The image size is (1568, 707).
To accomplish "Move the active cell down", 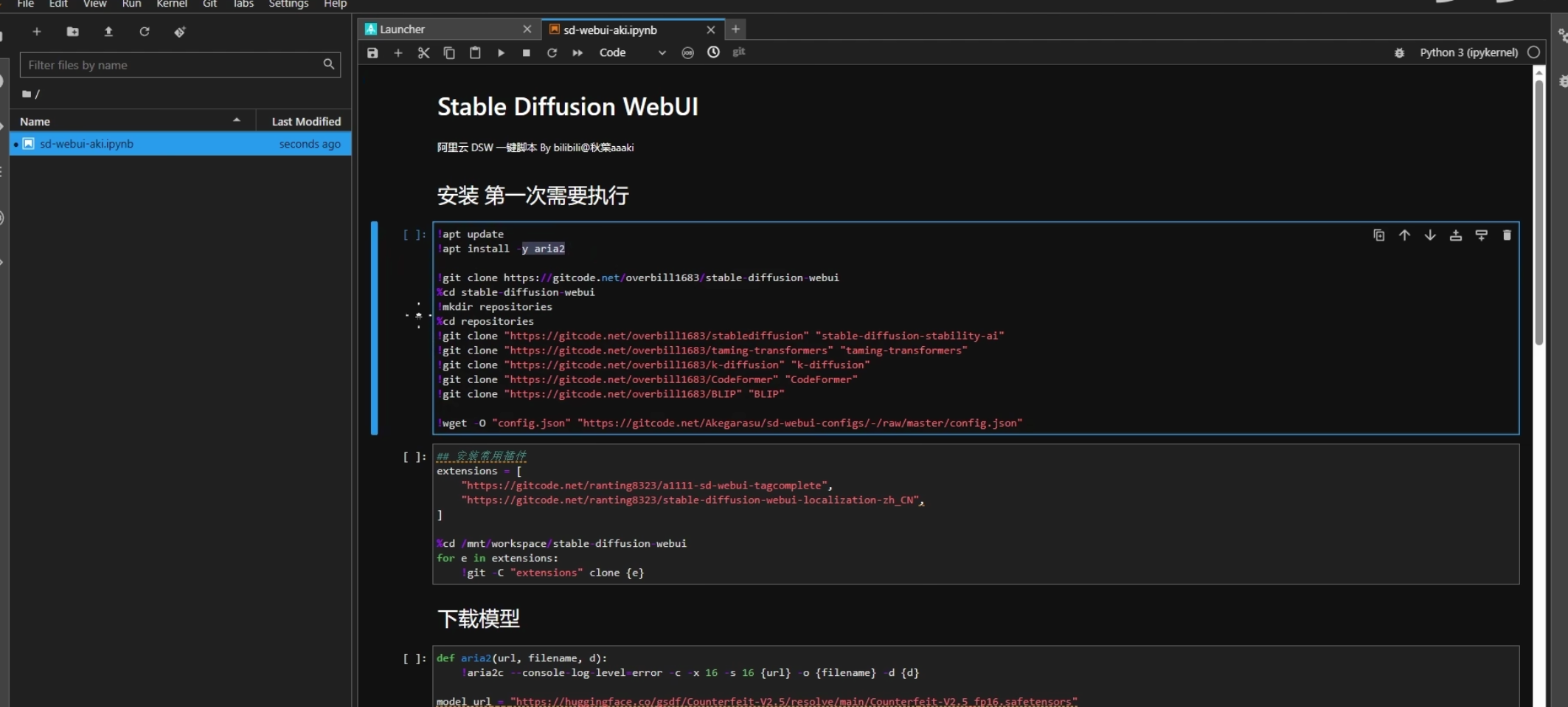I will (x=1430, y=235).
